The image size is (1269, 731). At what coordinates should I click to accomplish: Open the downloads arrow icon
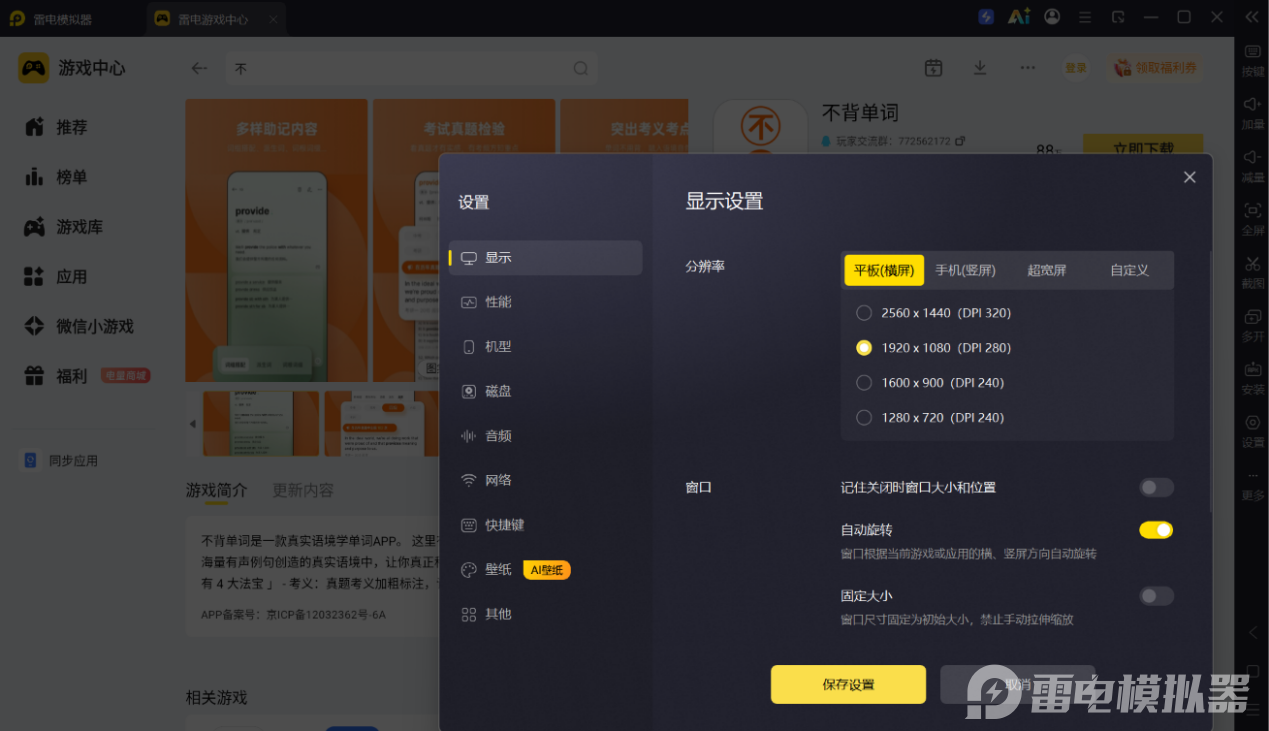tap(980, 68)
